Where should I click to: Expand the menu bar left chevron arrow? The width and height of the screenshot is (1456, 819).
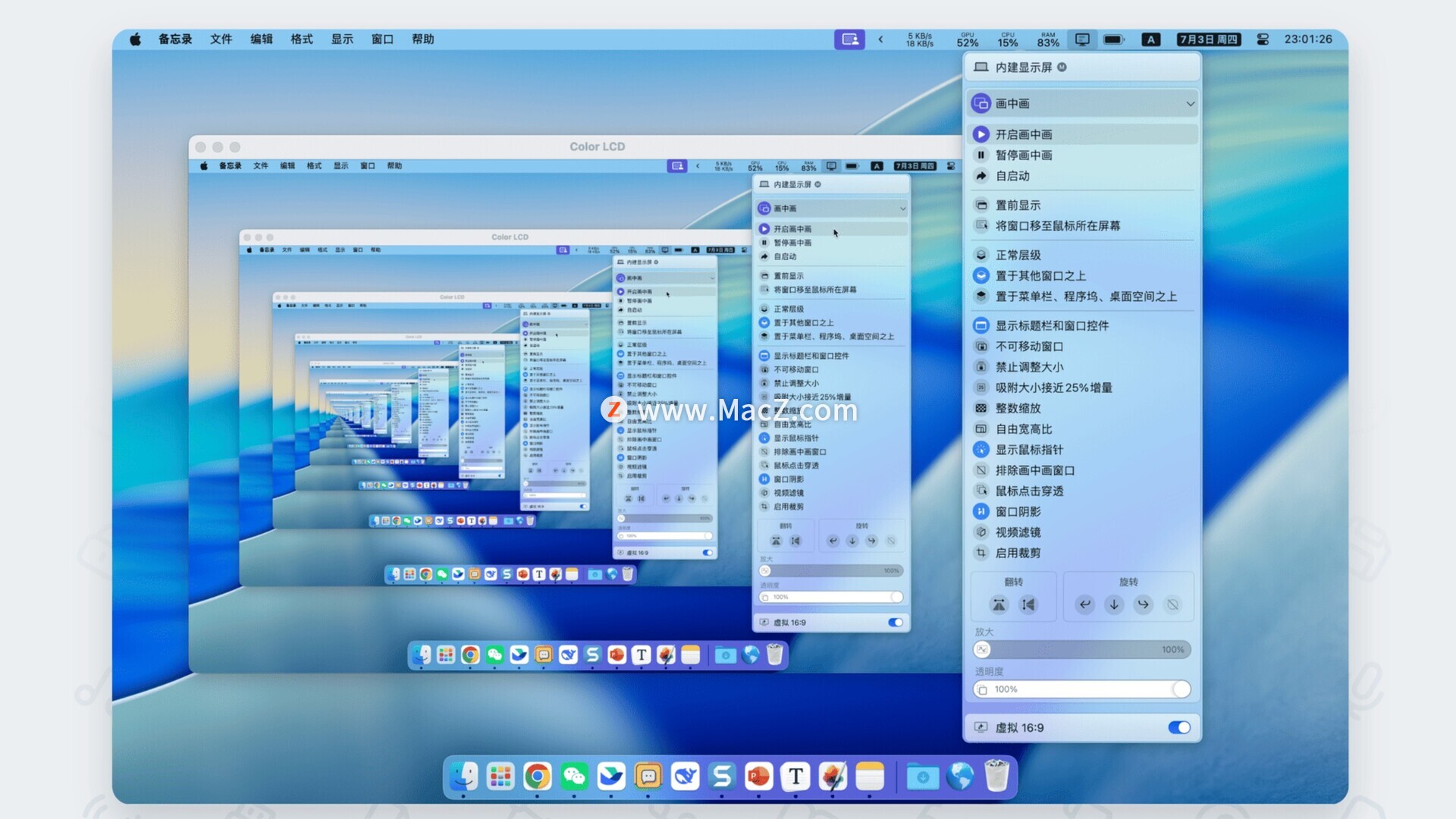[x=880, y=39]
